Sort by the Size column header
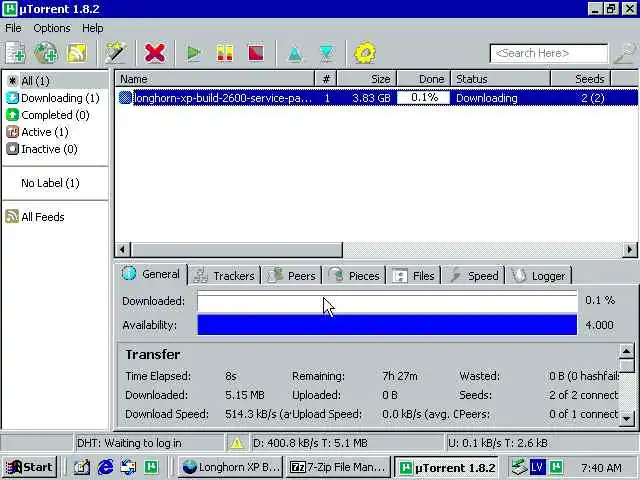Image resolution: width=640 pixels, height=480 pixels. pyautogui.click(x=367, y=79)
